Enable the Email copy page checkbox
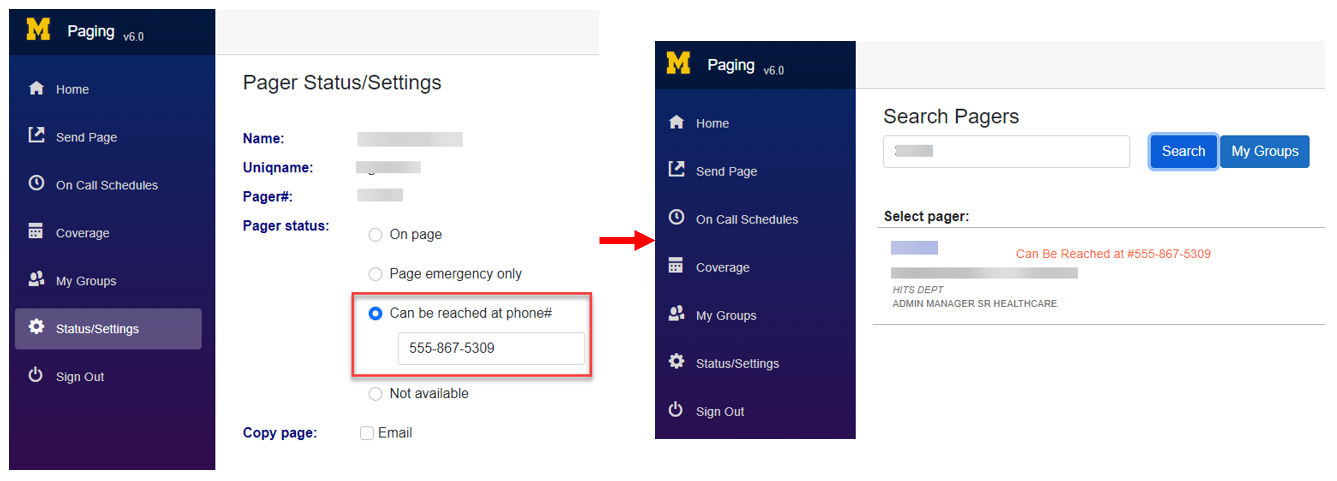This screenshot has height=481, width=1337. [x=367, y=433]
